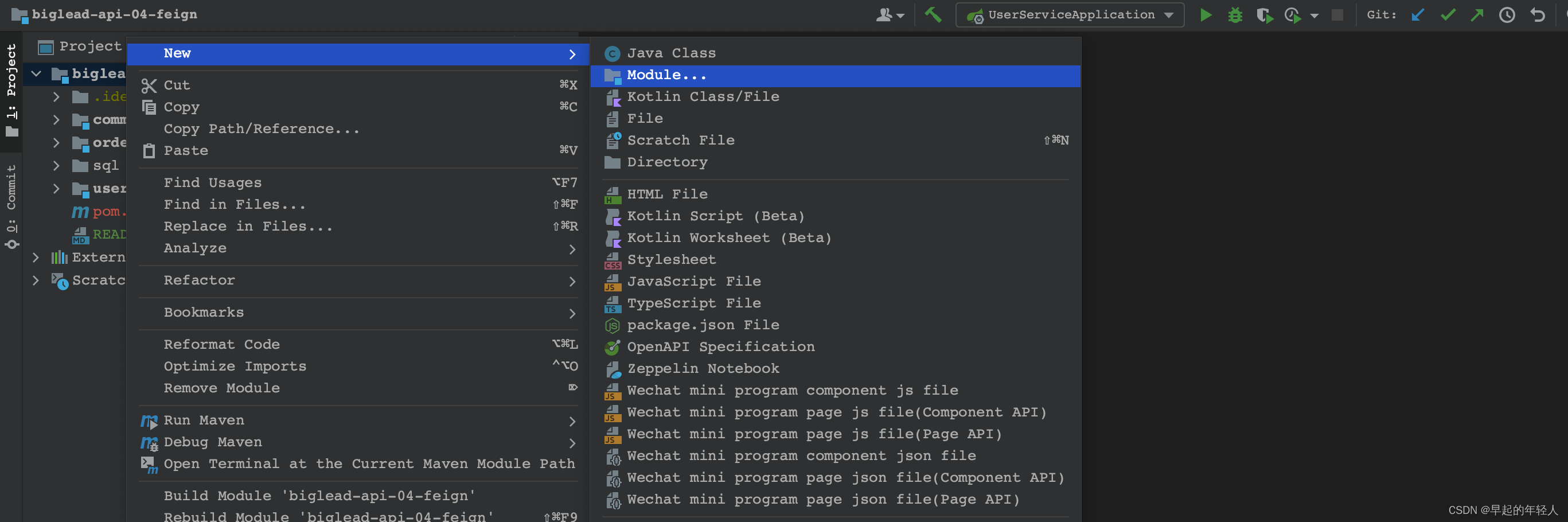The width and height of the screenshot is (1568, 522).
Task: Show Git history clock icon
Action: (x=1507, y=14)
